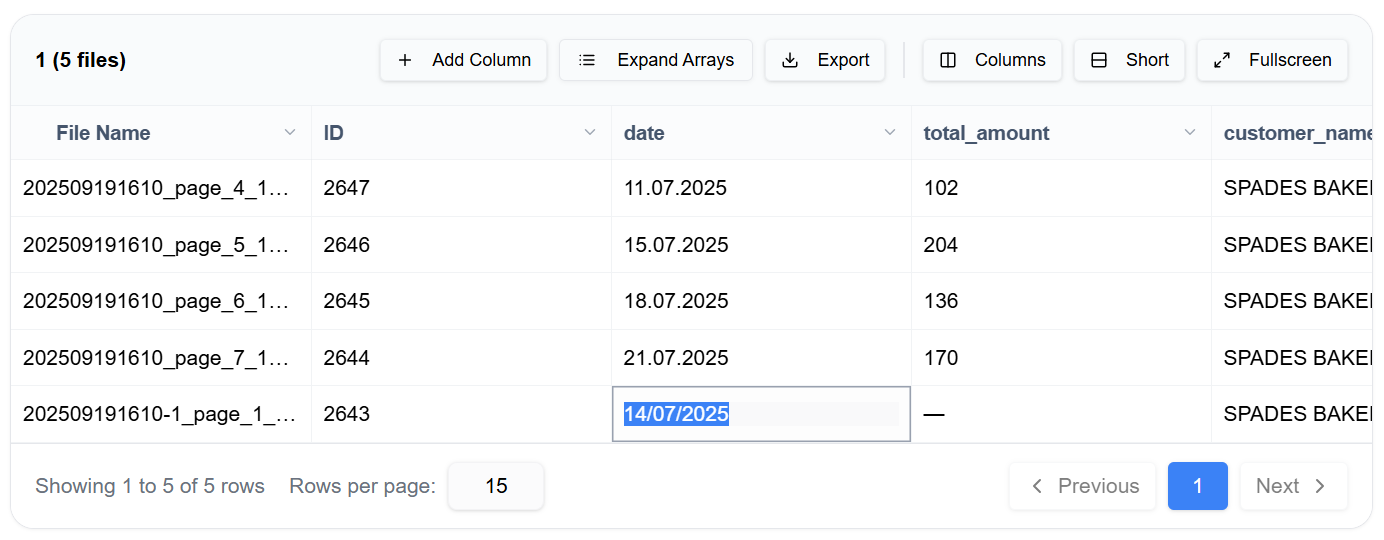The width and height of the screenshot is (1384, 540).
Task: Click the Previous page chevron icon
Action: (x=1037, y=486)
